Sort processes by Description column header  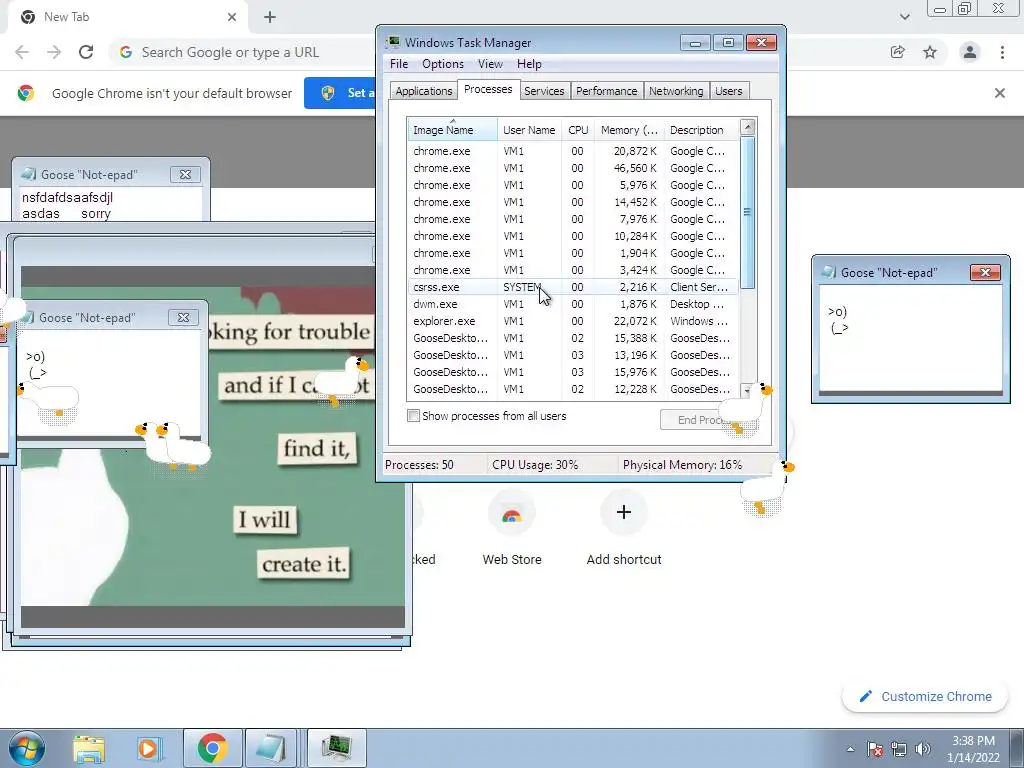(x=701, y=130)
